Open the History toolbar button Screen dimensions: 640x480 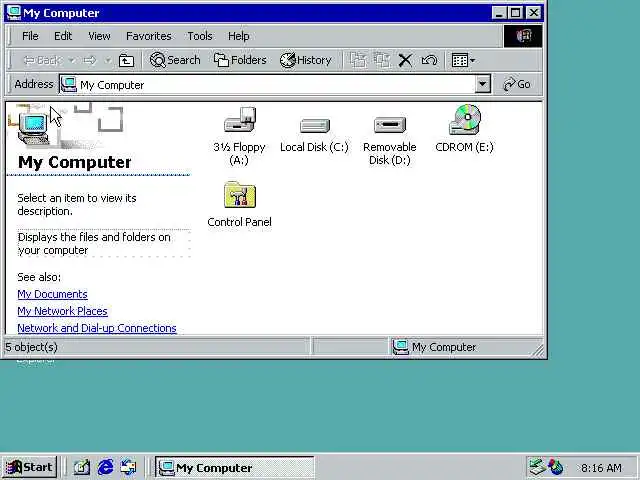(x=306, y=60)
